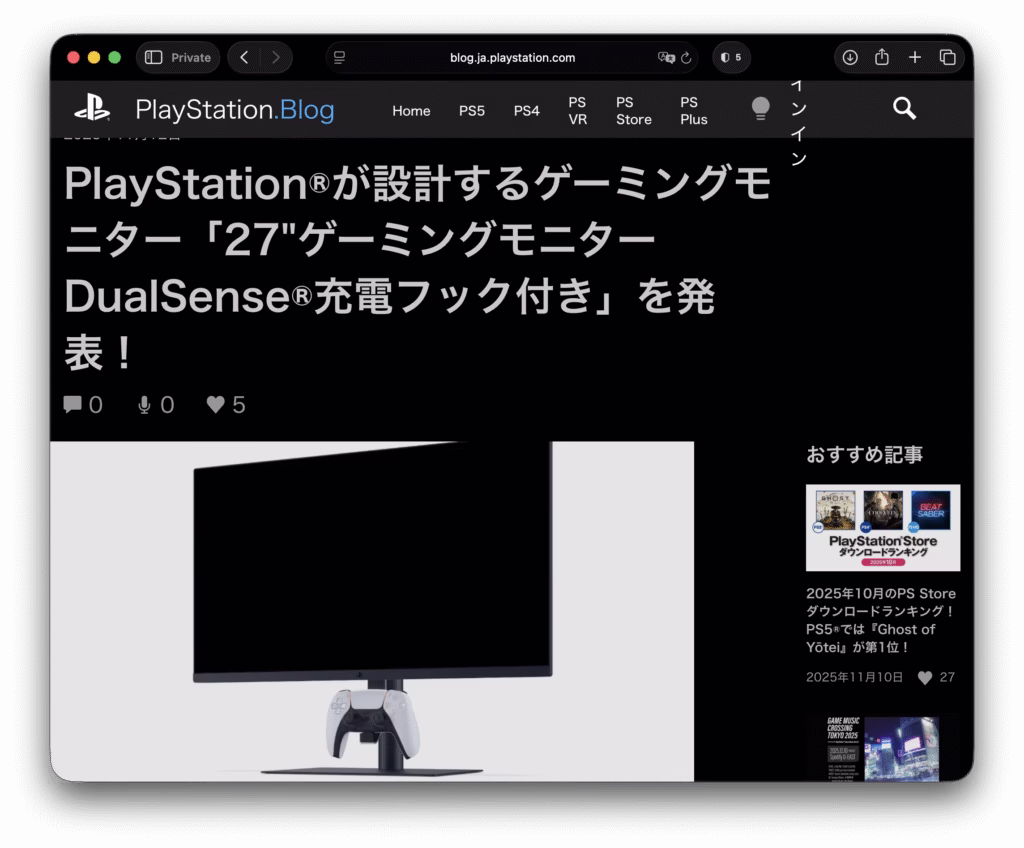Viewport: 1024px width, 848px height.
Task: Toggle the Safari sidebar panel
Action: pyautogui.click(x=152, y=57)
